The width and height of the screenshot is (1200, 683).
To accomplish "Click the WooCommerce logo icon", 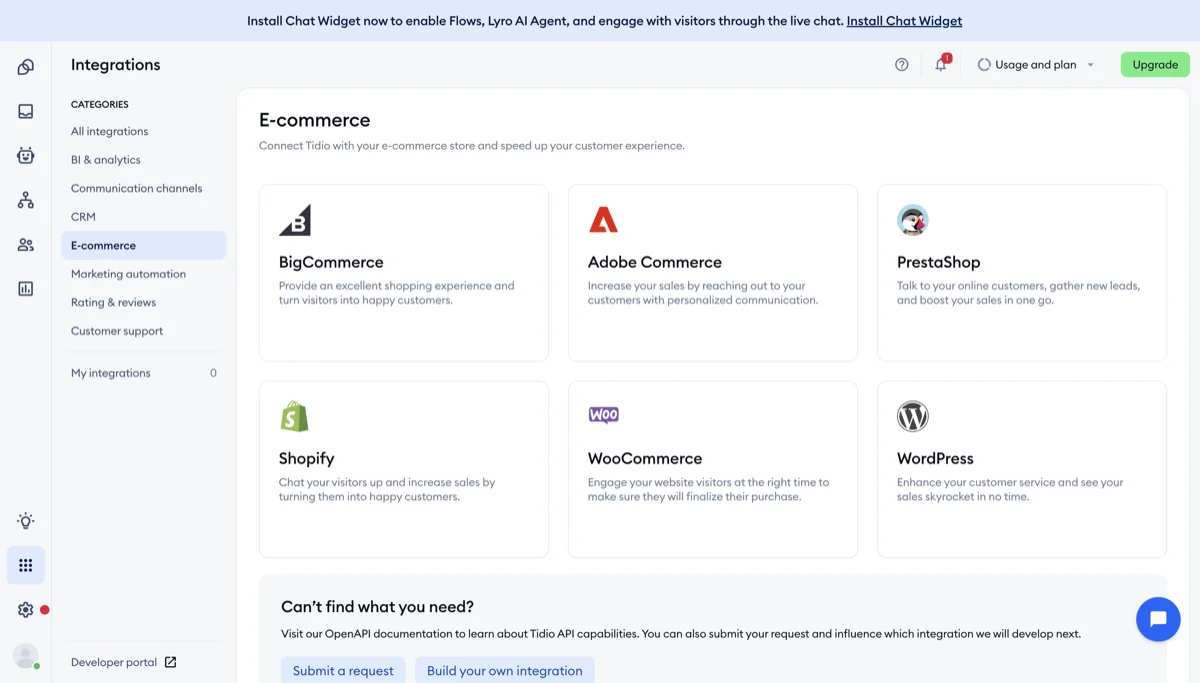I will click(x=604, y=415).
